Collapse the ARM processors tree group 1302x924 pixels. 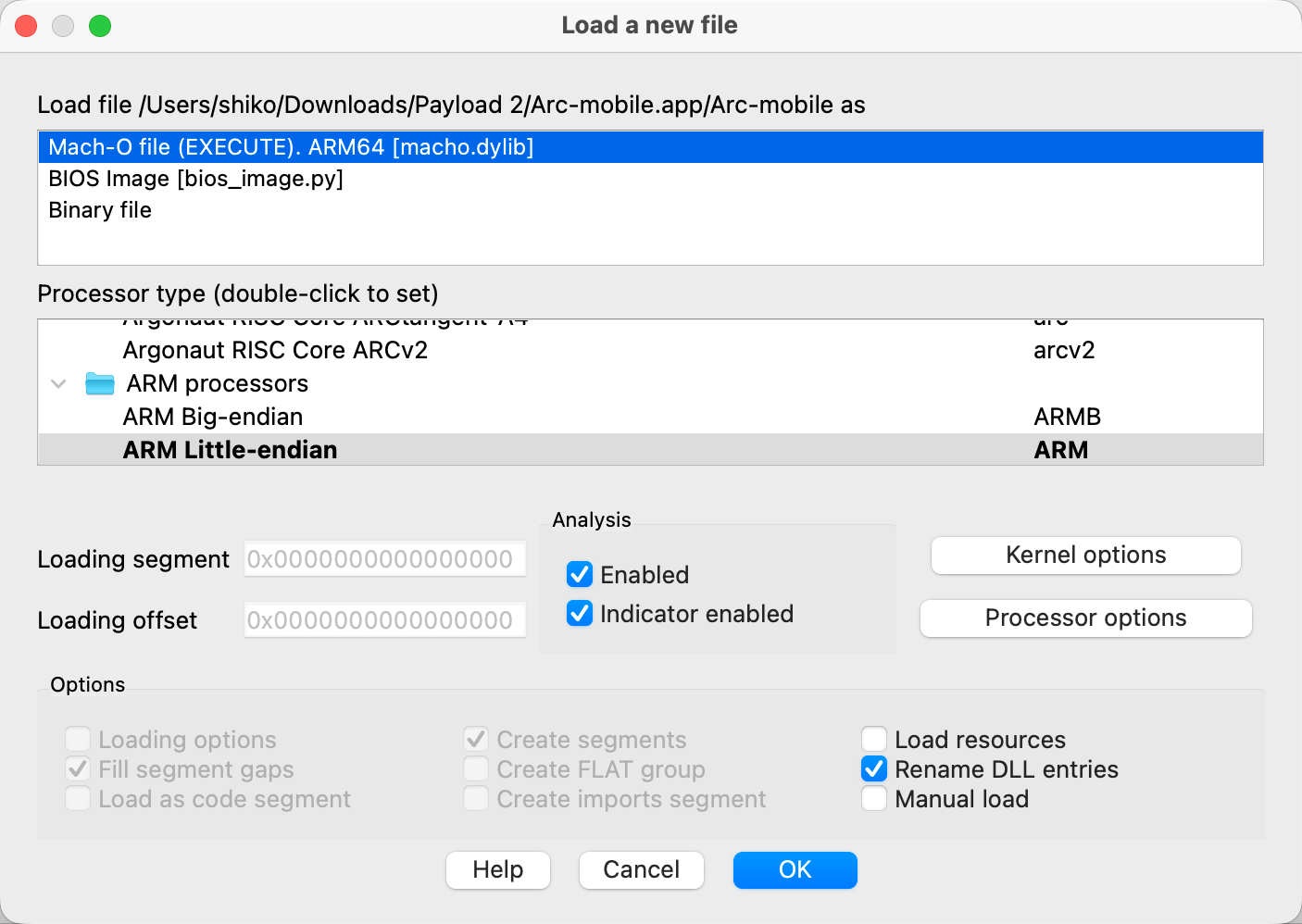click(x=58, y=383)
